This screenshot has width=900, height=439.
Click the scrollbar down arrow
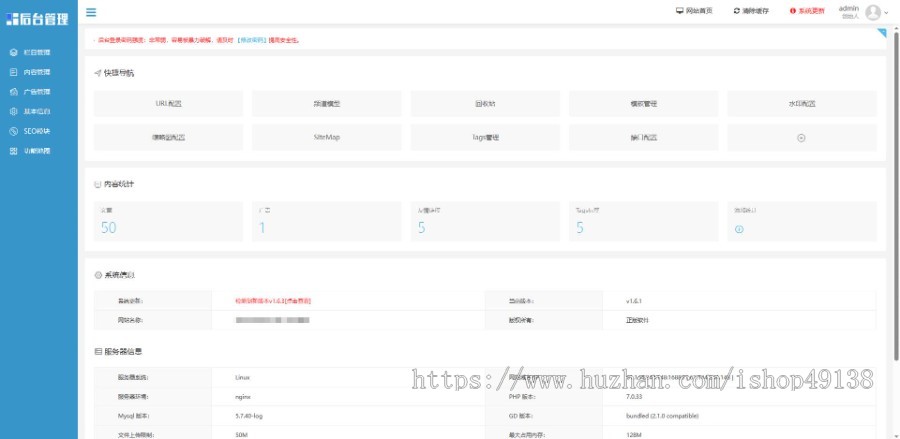click(x=896, y=435)
